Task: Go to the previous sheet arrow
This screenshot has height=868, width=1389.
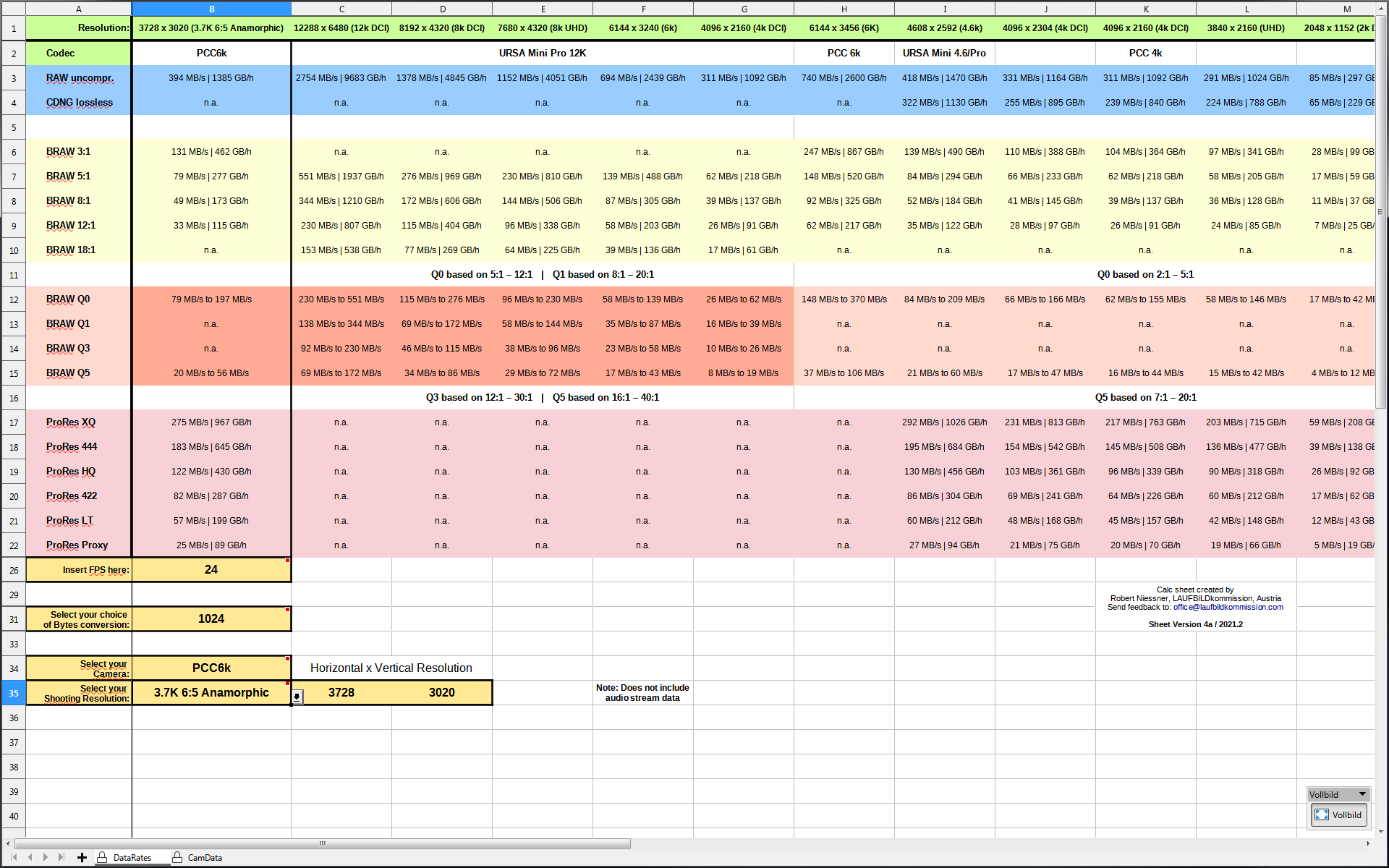Action: click(x=30, y=857)
